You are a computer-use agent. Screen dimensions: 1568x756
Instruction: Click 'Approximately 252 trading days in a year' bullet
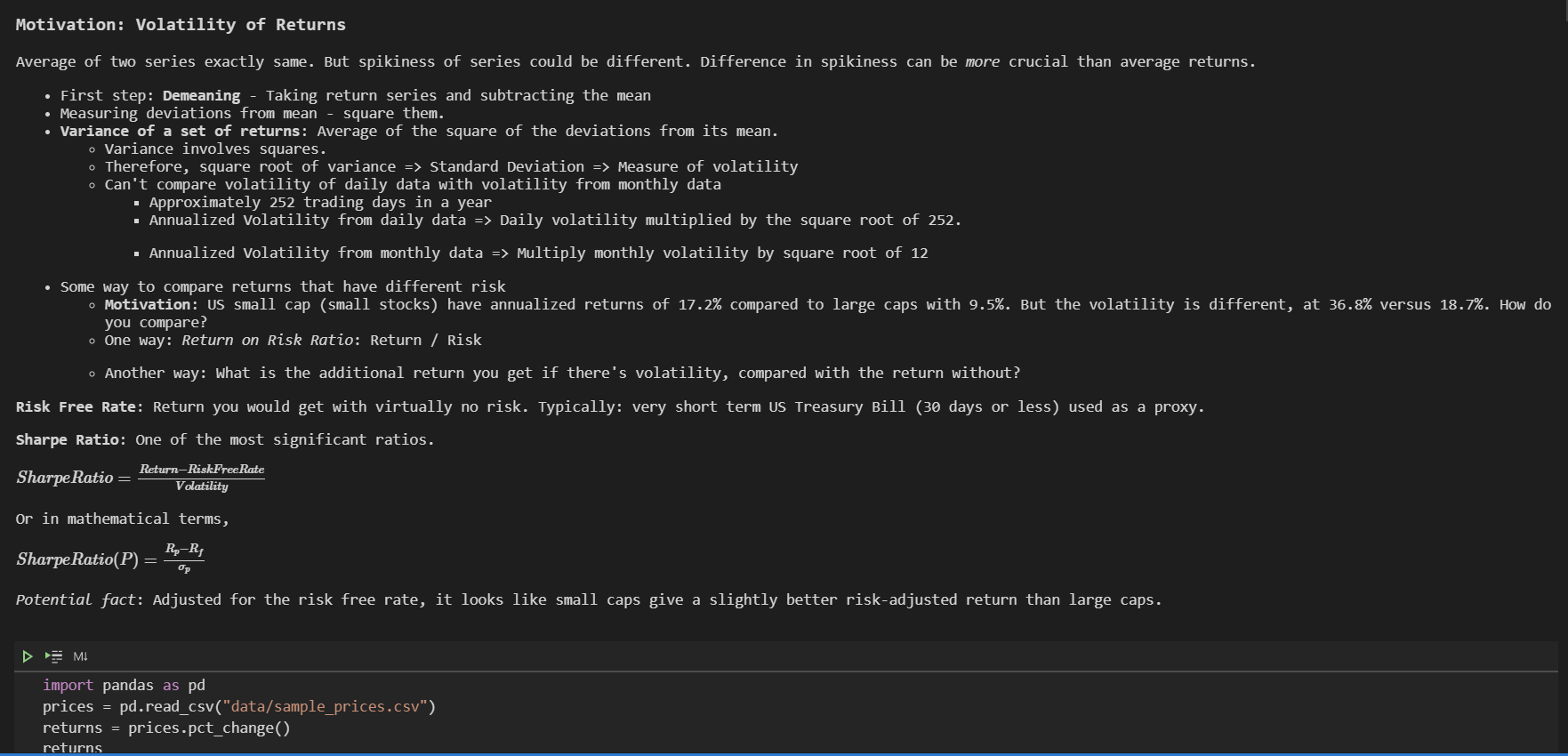(320, 202)
